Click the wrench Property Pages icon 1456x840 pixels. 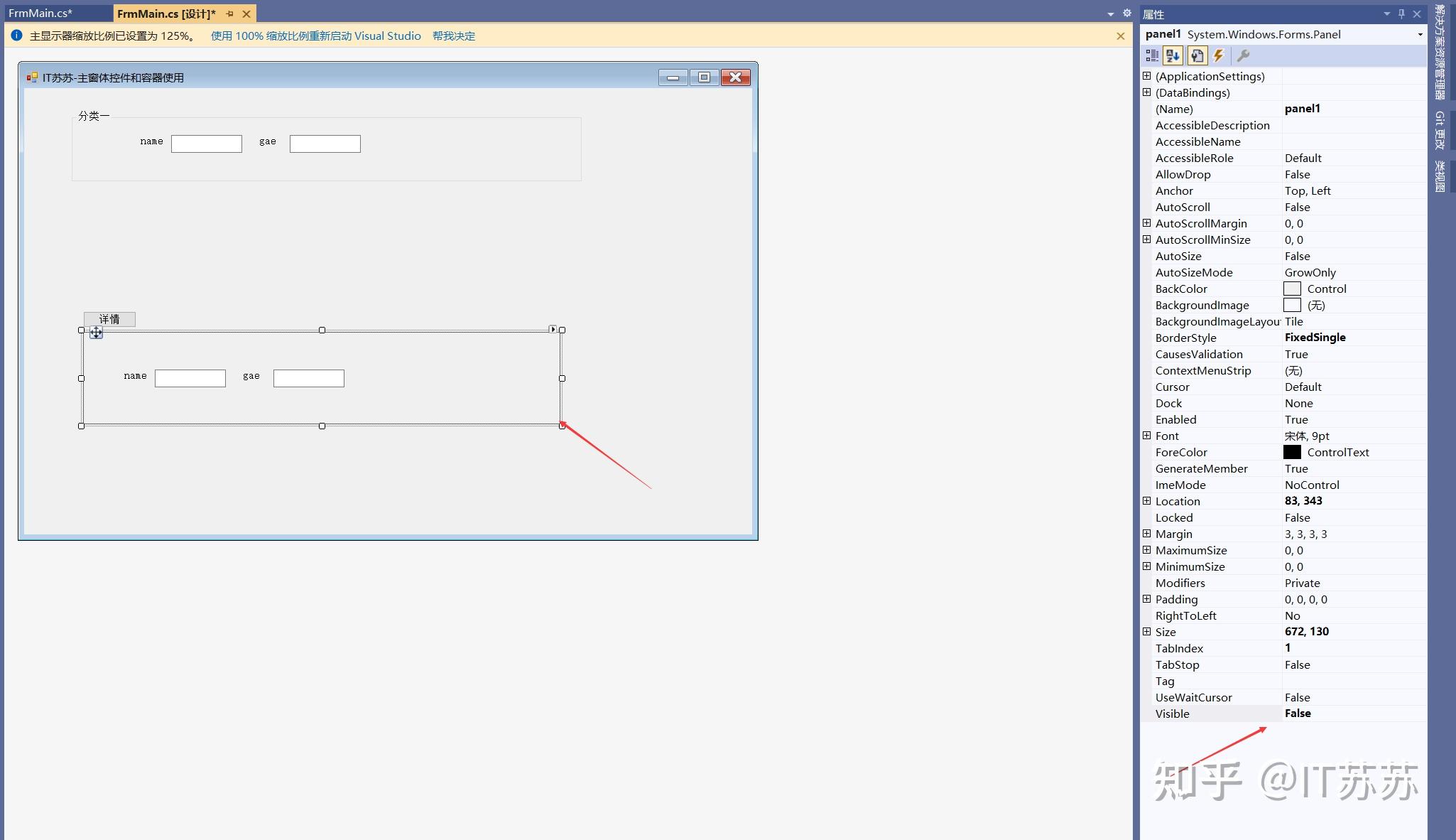1243,55
